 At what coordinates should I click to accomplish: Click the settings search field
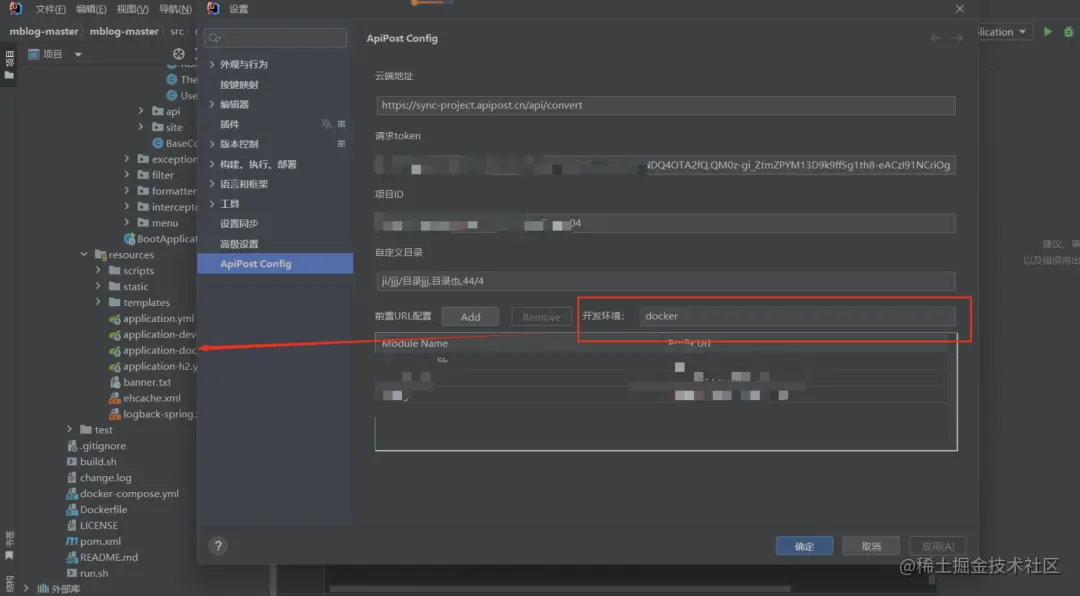pyautogui.click(x=276, y=38)
